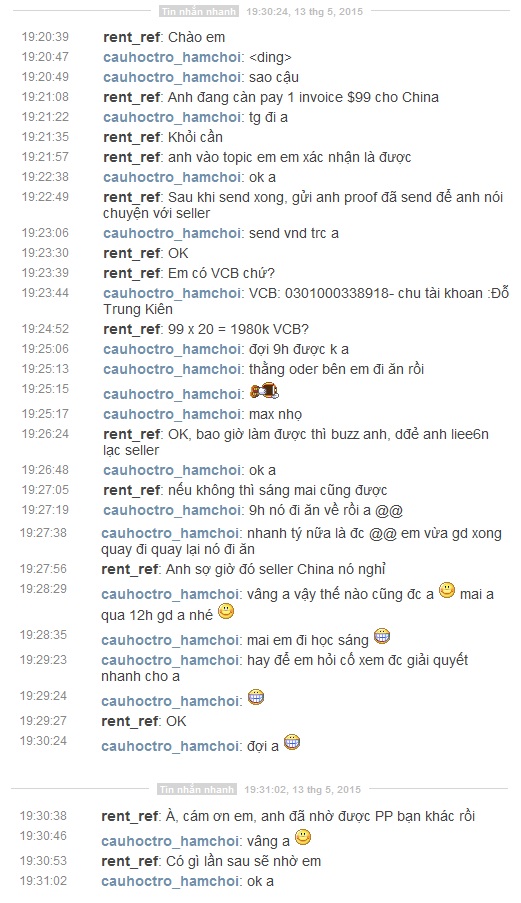Click the rent_ref name on 'Chào em' message
The image size is (521, 903).
(x=131, y=37)
